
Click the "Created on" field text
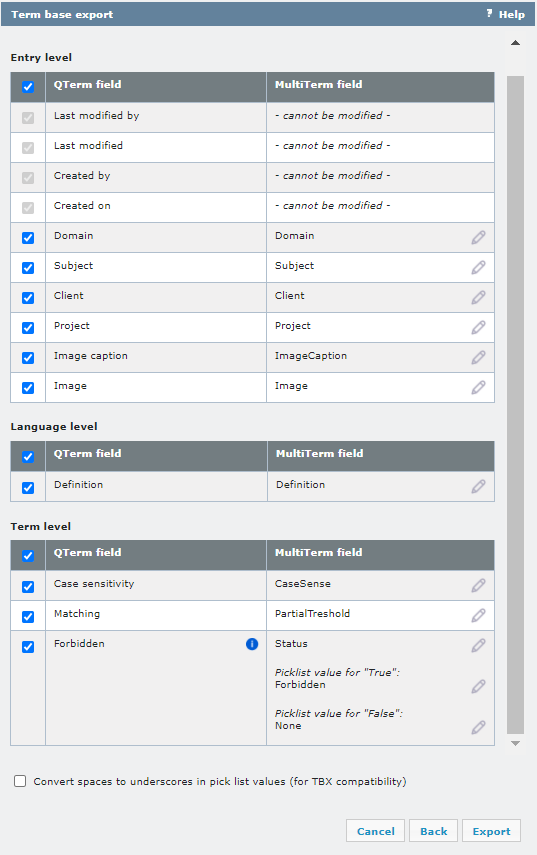point(82,206)
